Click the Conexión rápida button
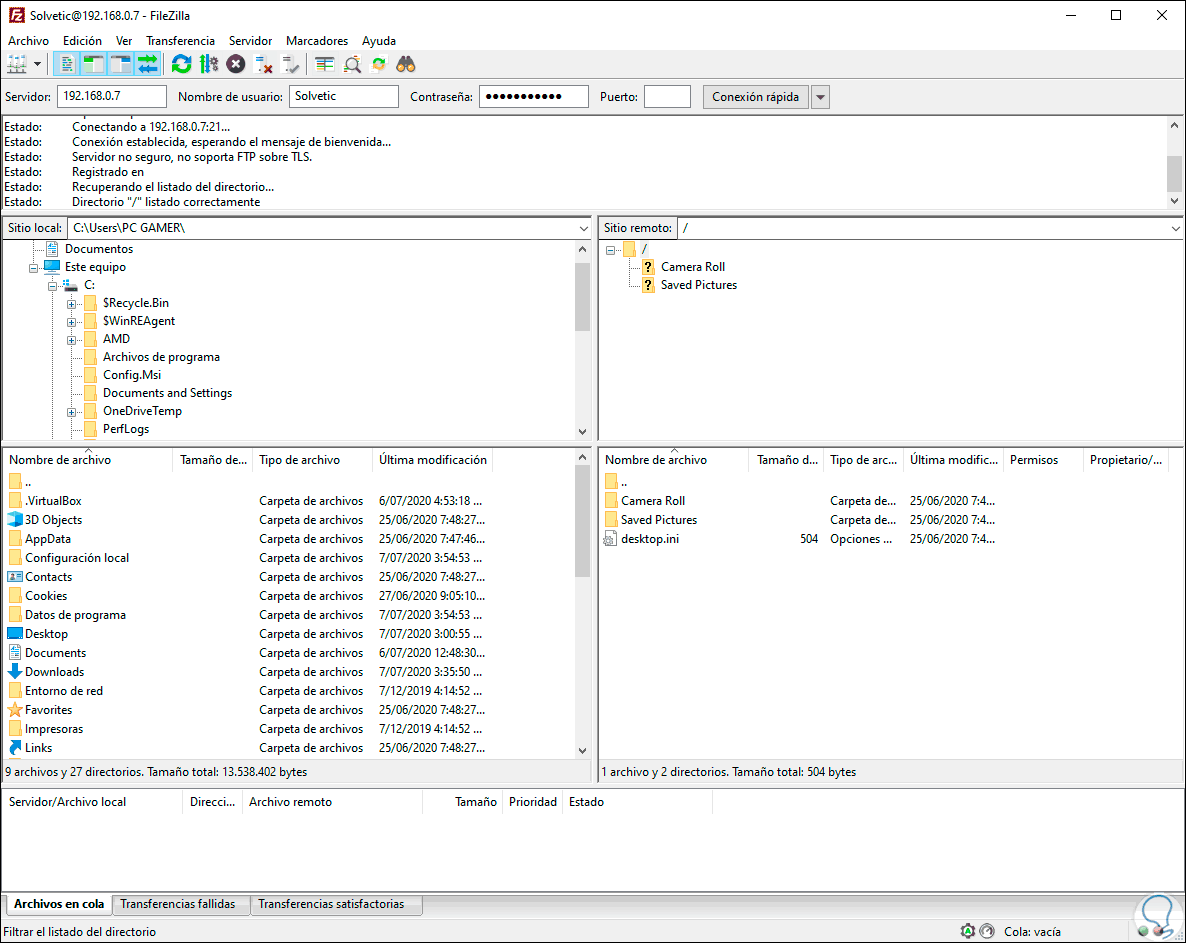 point(756,97)
